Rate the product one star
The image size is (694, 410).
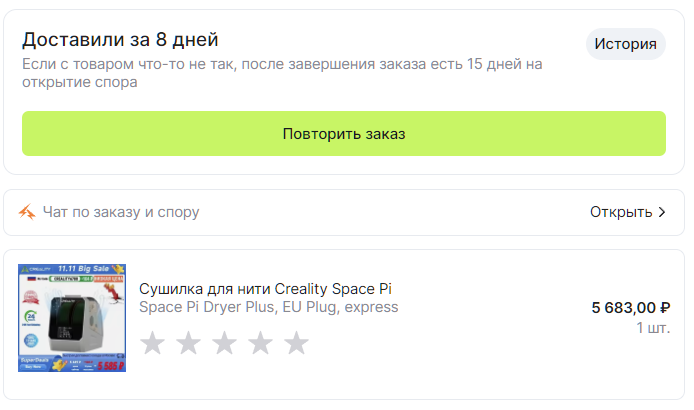click(x=152, y=344)
